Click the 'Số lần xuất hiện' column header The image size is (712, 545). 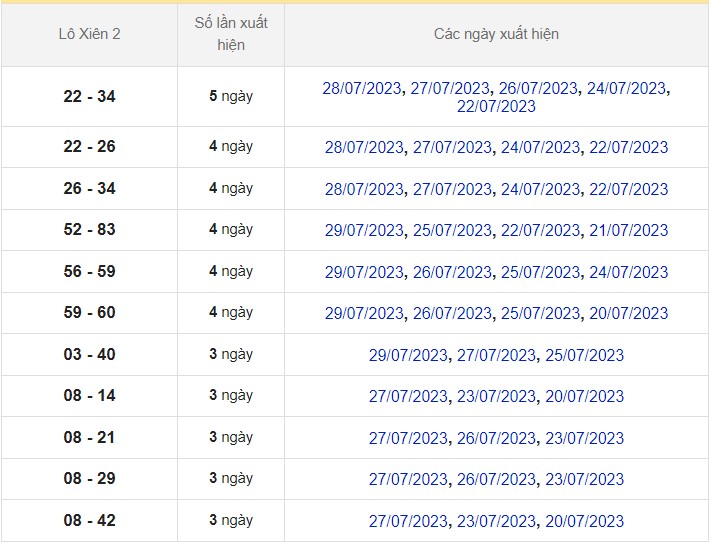(x=231, y=35)
